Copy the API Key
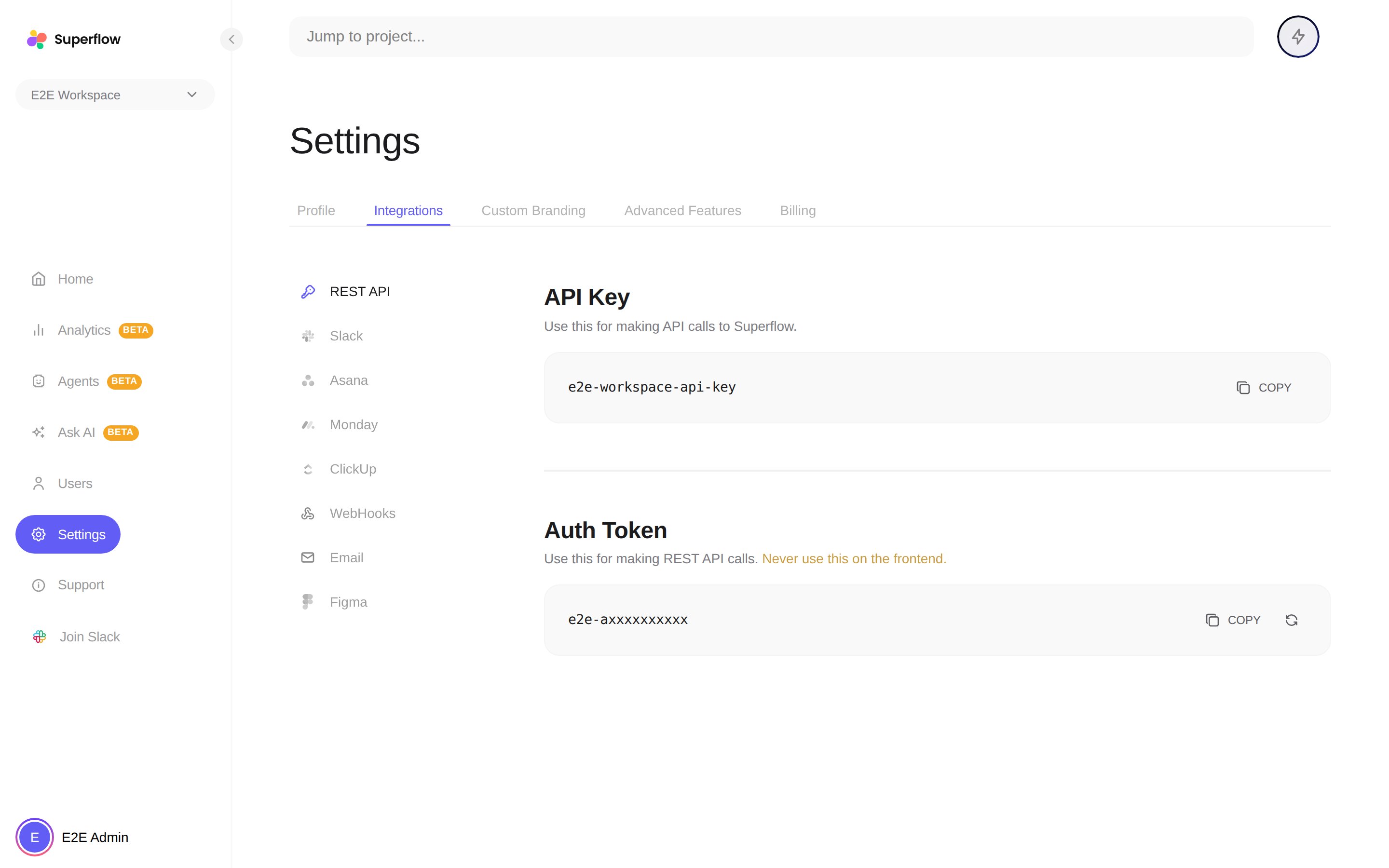1389x868 pixels. pos(1263,388)
